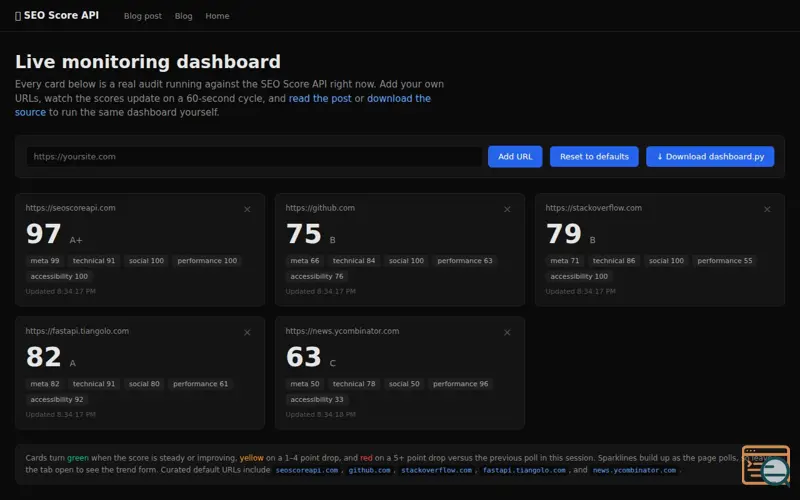This screenshot has height=500, width=800.
Task: Click seoscoreapi.com in the footer note
Action: 307,470
